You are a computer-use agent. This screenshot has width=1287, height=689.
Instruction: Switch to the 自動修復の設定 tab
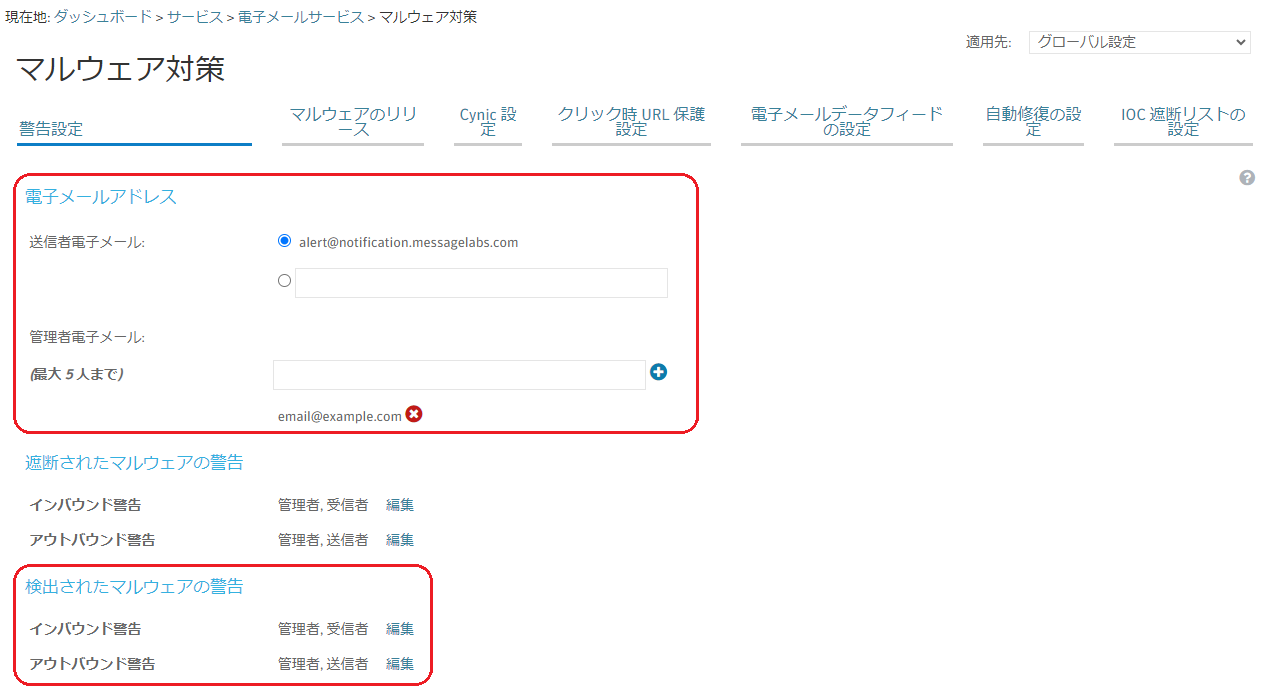(1033, 122)
